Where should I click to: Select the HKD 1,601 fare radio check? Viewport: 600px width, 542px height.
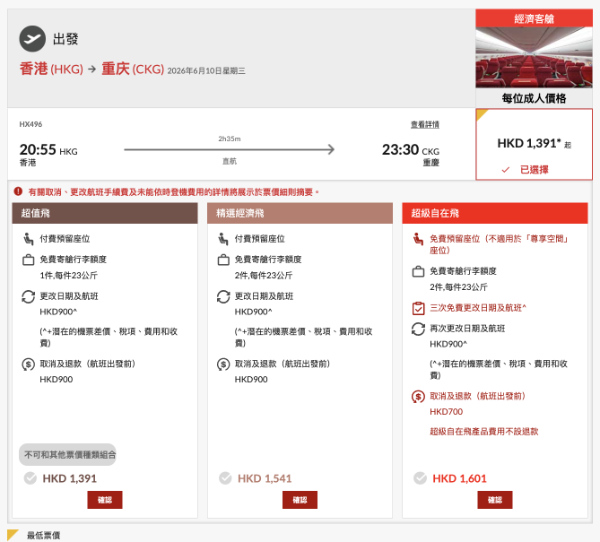[420, 479]
